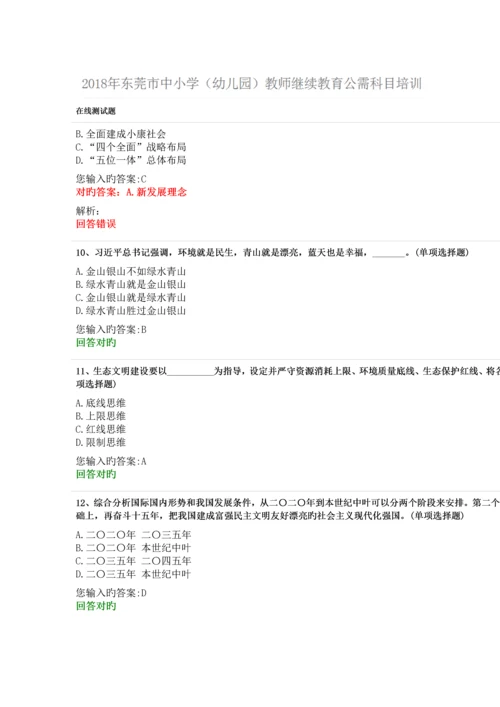Click question 11's entered answer A line
The width and height of the screenshot is (500, 707).
pos(111,461)
